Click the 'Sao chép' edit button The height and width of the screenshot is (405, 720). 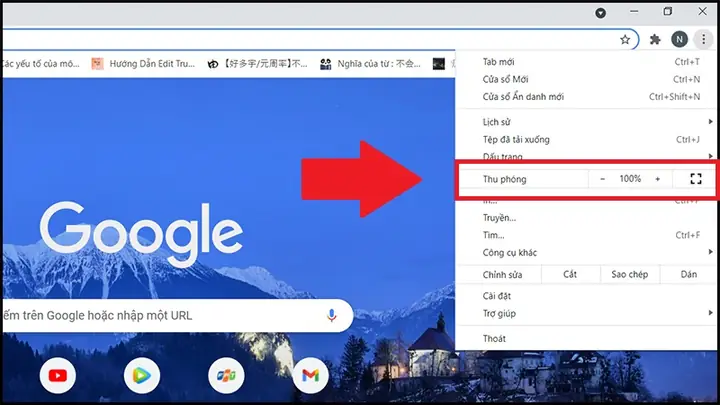[x=630, y=274]
